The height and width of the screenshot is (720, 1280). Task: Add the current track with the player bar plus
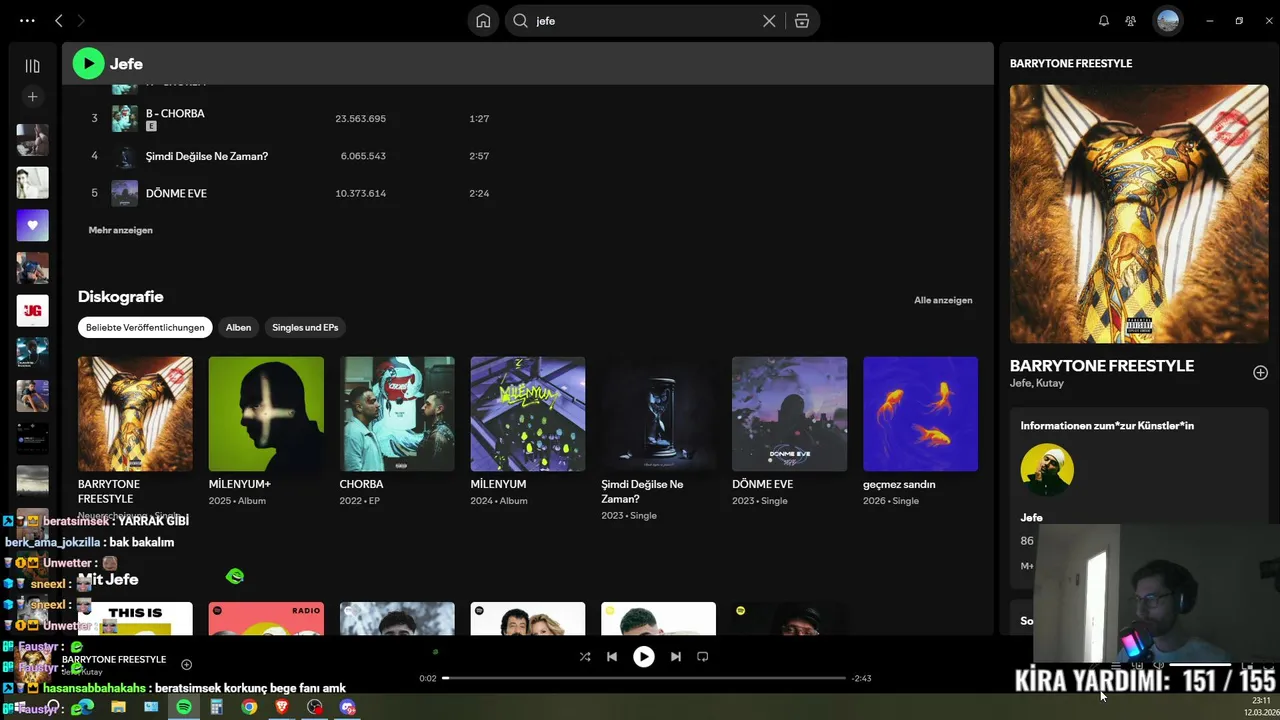186,664
